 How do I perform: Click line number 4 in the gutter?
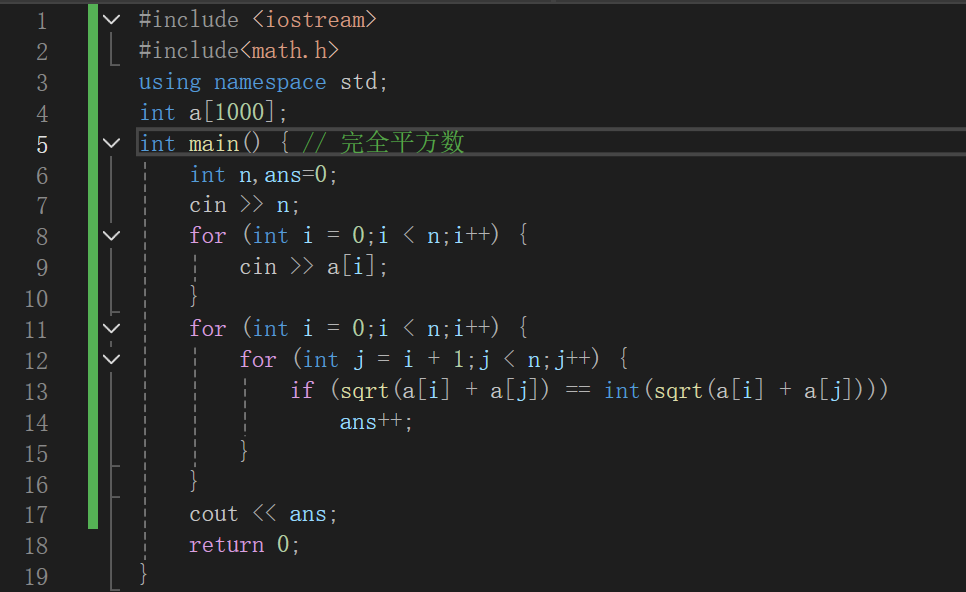coord(42,113)
